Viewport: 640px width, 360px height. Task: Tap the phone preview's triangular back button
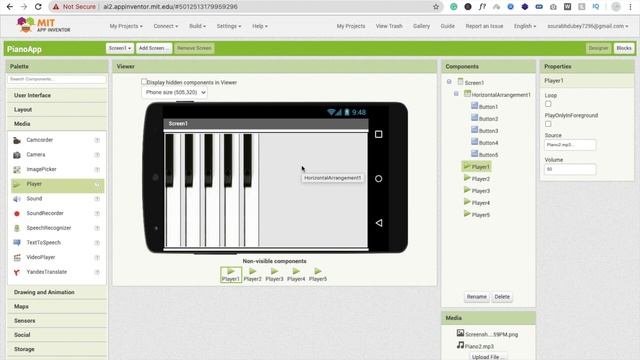click(379, 223)
